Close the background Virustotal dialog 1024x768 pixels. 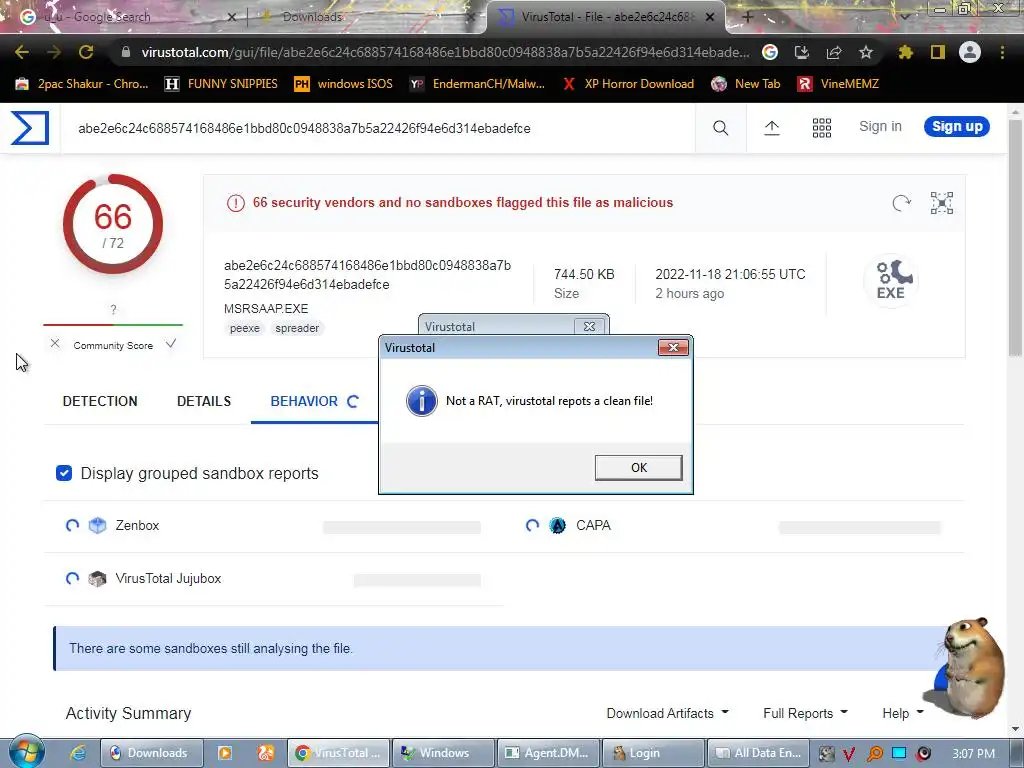click(x=589, y=326)
